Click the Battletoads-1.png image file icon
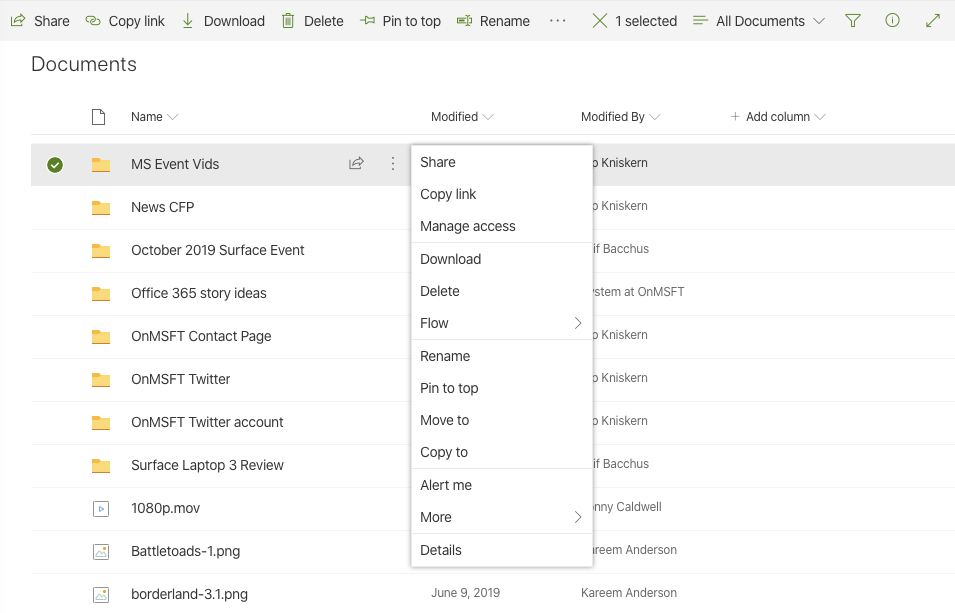Viewport: 955px width, 613px height. point(101,551)
